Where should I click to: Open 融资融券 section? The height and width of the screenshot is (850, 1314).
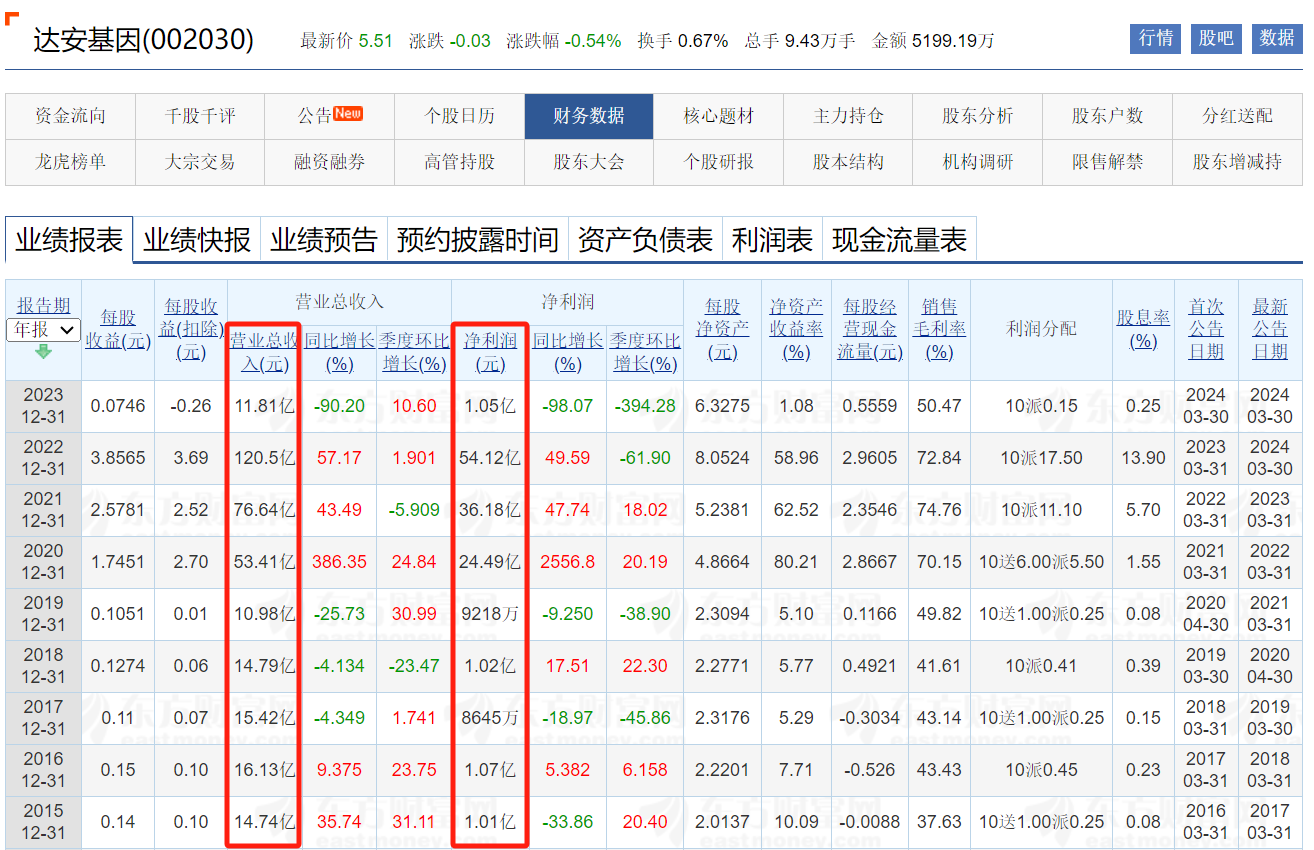[x=329, y=162]
